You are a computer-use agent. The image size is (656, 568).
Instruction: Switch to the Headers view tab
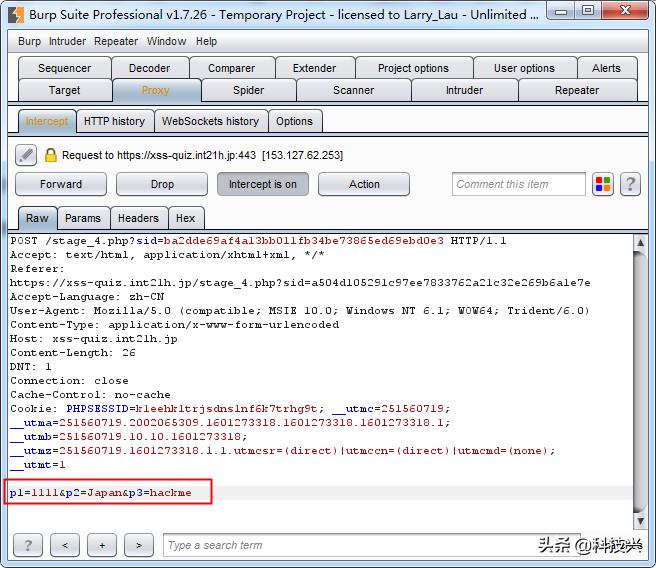point(138,218)
